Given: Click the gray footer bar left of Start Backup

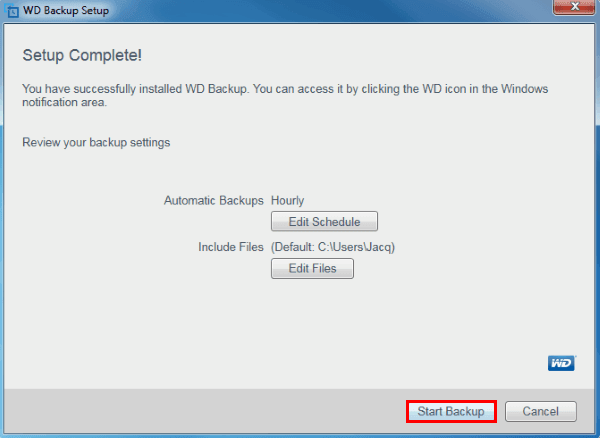Looking at the screenshot, I should [x=200, y=411].
